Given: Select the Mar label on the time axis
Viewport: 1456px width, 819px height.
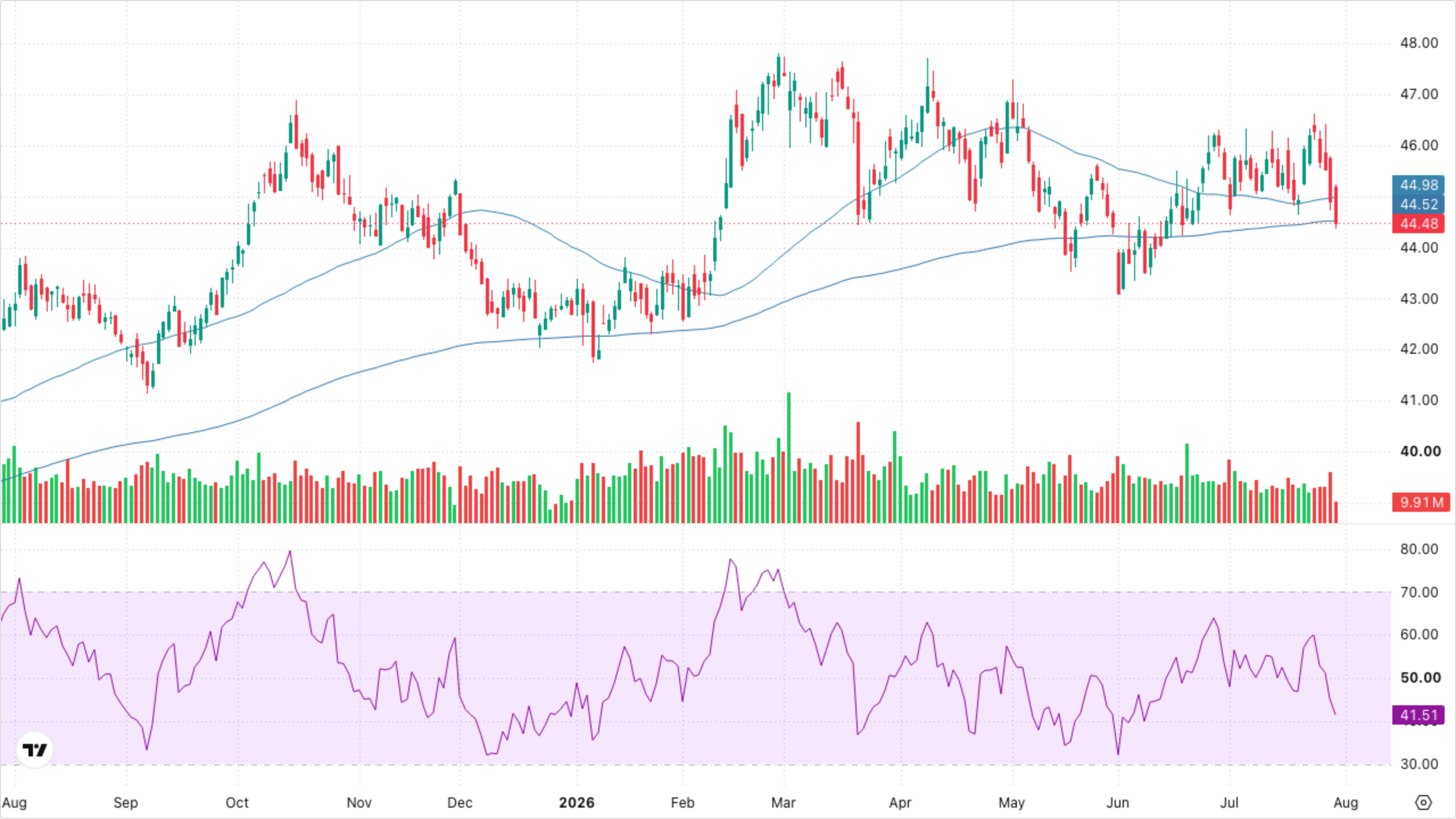Looking at the screenshot, I should (x=783, y=803).
